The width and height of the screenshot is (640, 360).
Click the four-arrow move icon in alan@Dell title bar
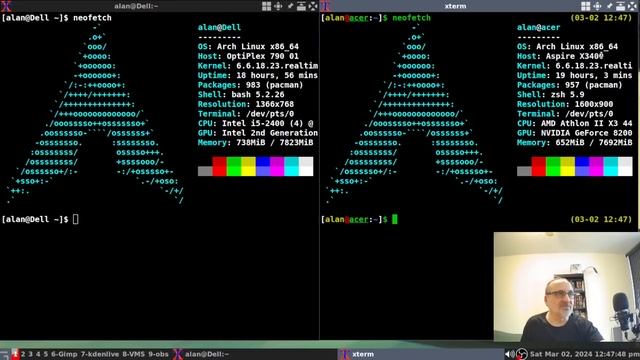(x=278, y=6)
